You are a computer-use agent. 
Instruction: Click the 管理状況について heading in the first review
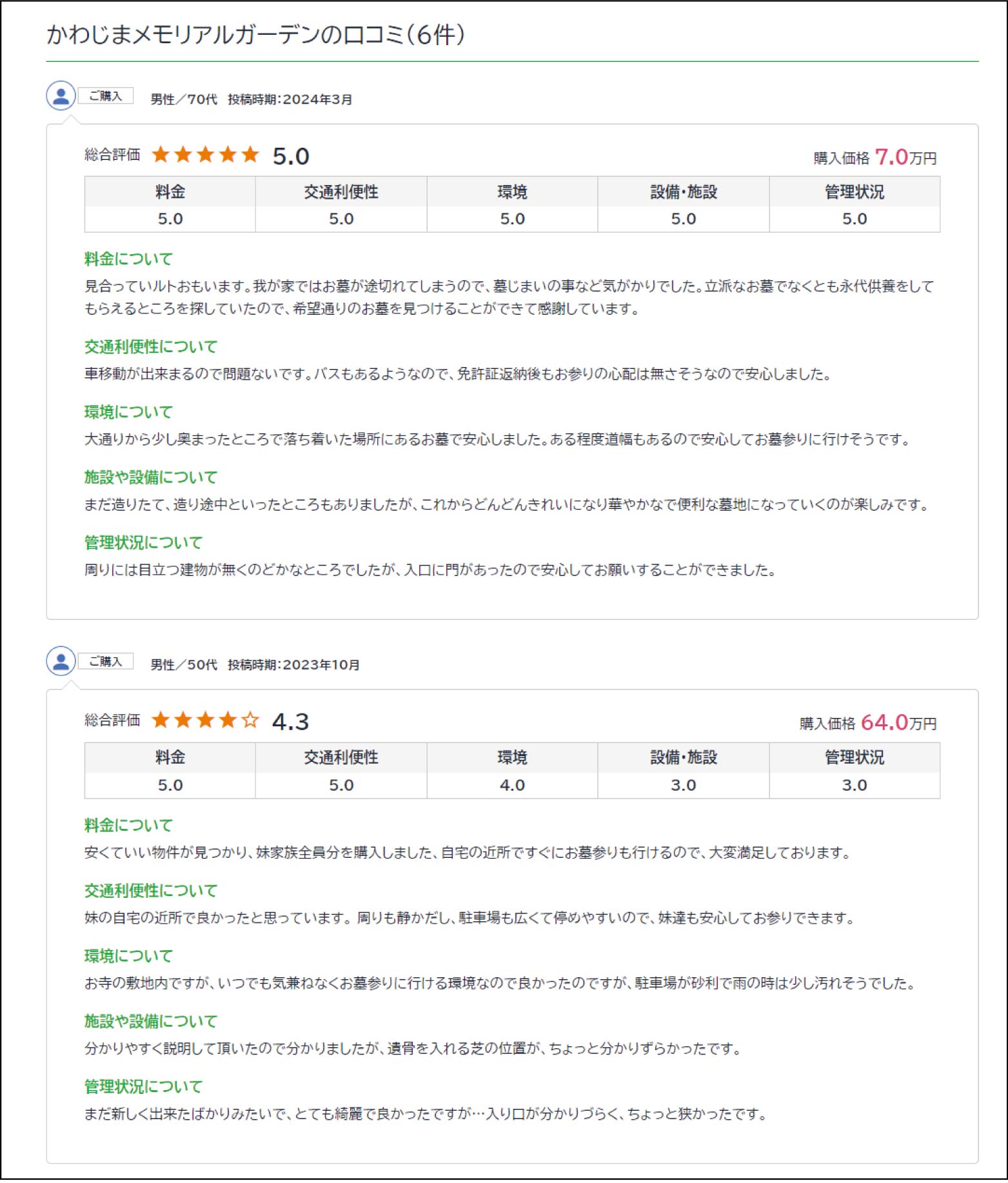click(143, 542)
